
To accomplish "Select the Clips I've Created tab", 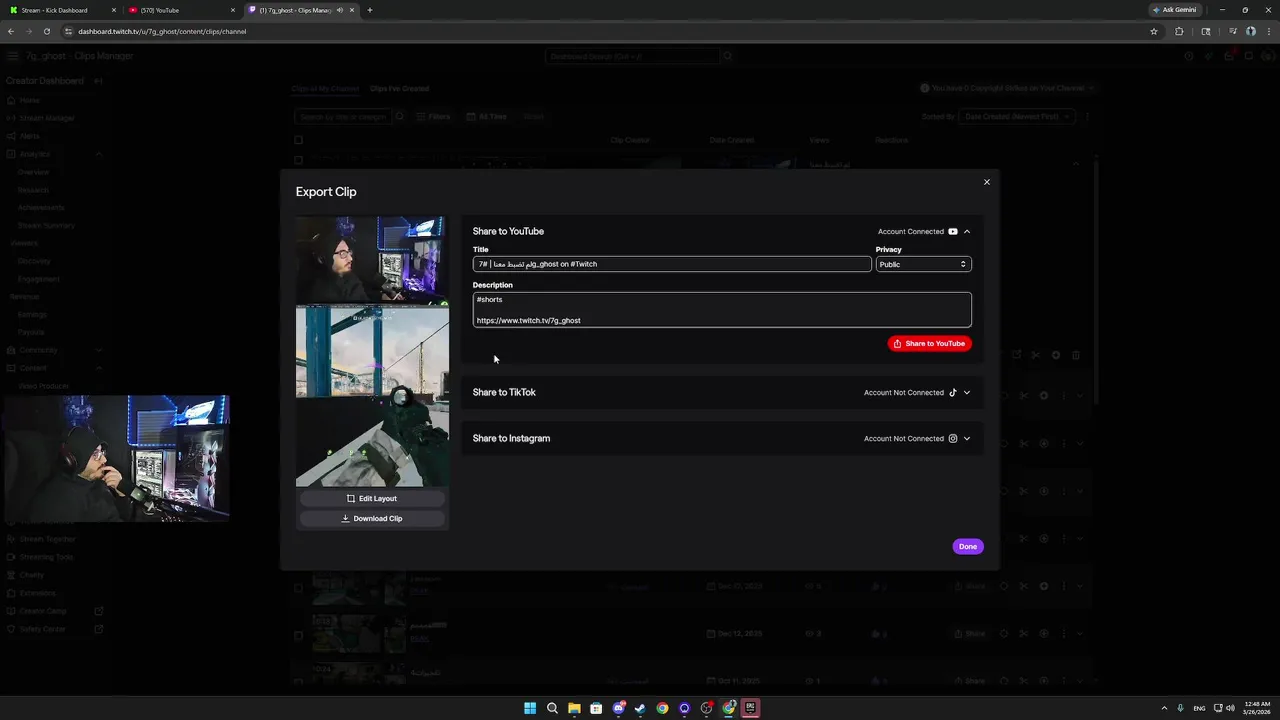I will click(399, 88).
